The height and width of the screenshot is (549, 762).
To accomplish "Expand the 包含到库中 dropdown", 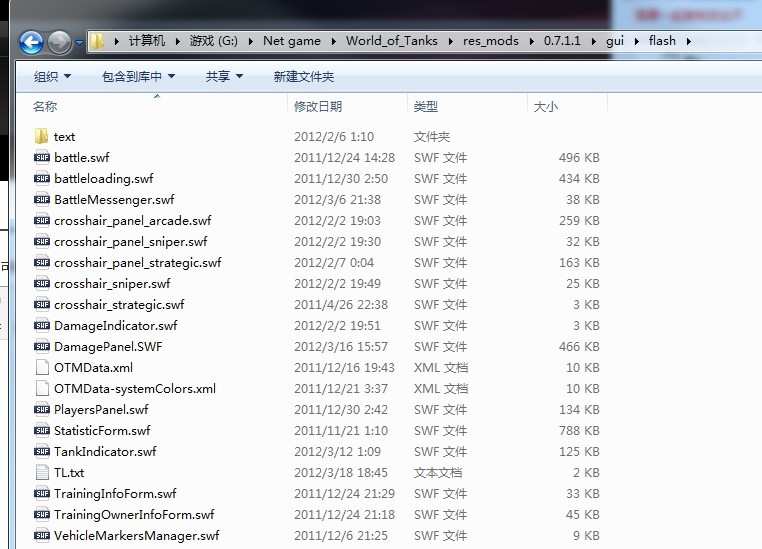I will (138, 76).
